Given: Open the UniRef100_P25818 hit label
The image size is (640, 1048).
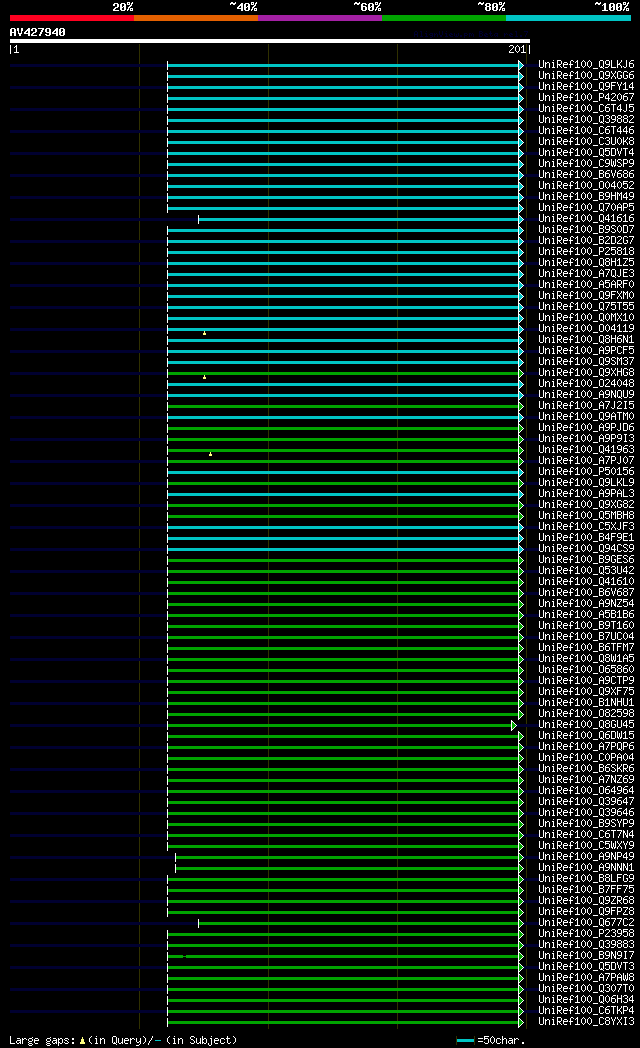Looking at the screenshot, I should click(x=586, y=251).
